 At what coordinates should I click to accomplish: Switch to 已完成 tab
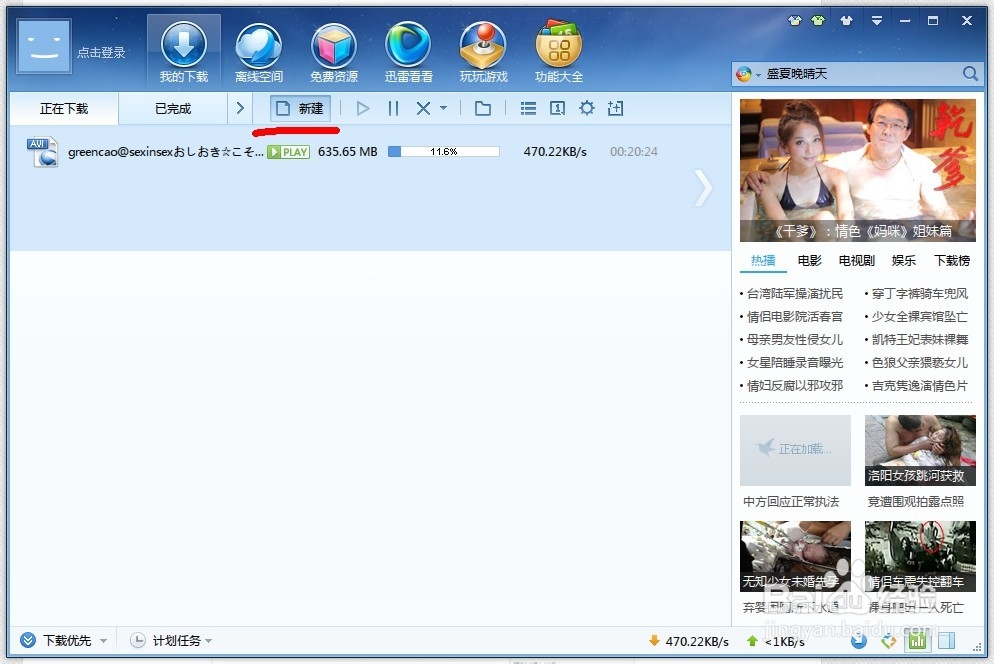point(173,108)
